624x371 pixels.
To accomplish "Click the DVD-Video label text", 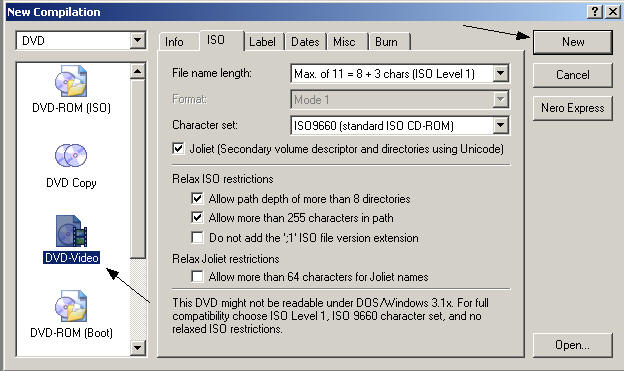I will coord(71,258).
